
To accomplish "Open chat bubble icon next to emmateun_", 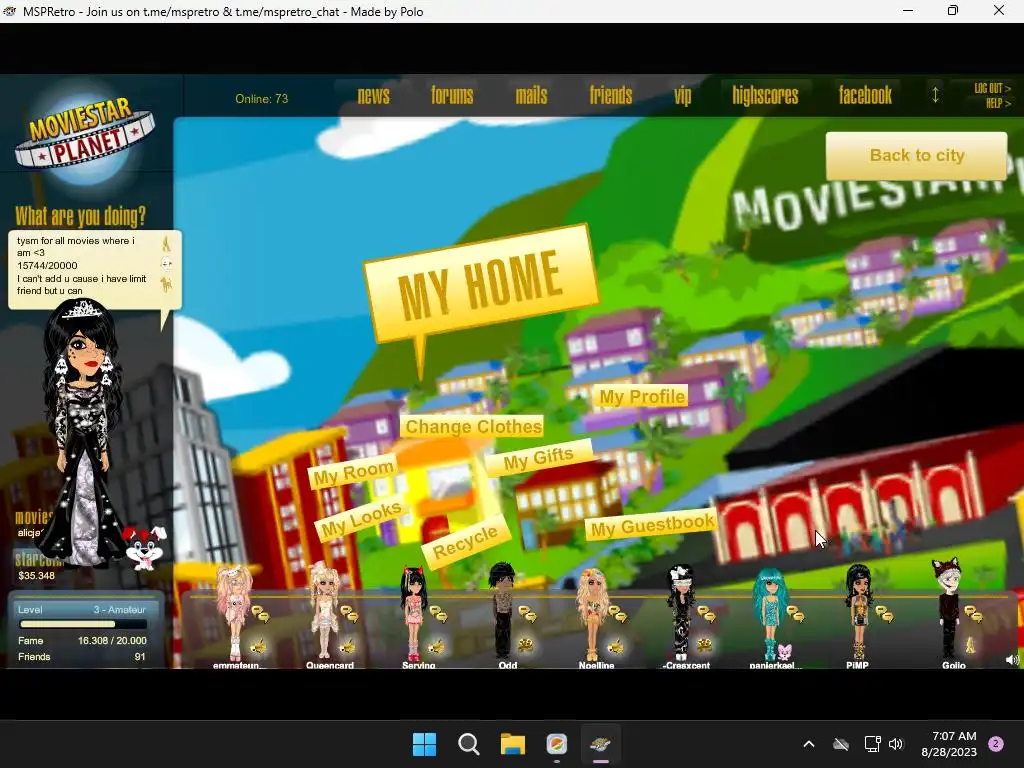I will 260,614.
